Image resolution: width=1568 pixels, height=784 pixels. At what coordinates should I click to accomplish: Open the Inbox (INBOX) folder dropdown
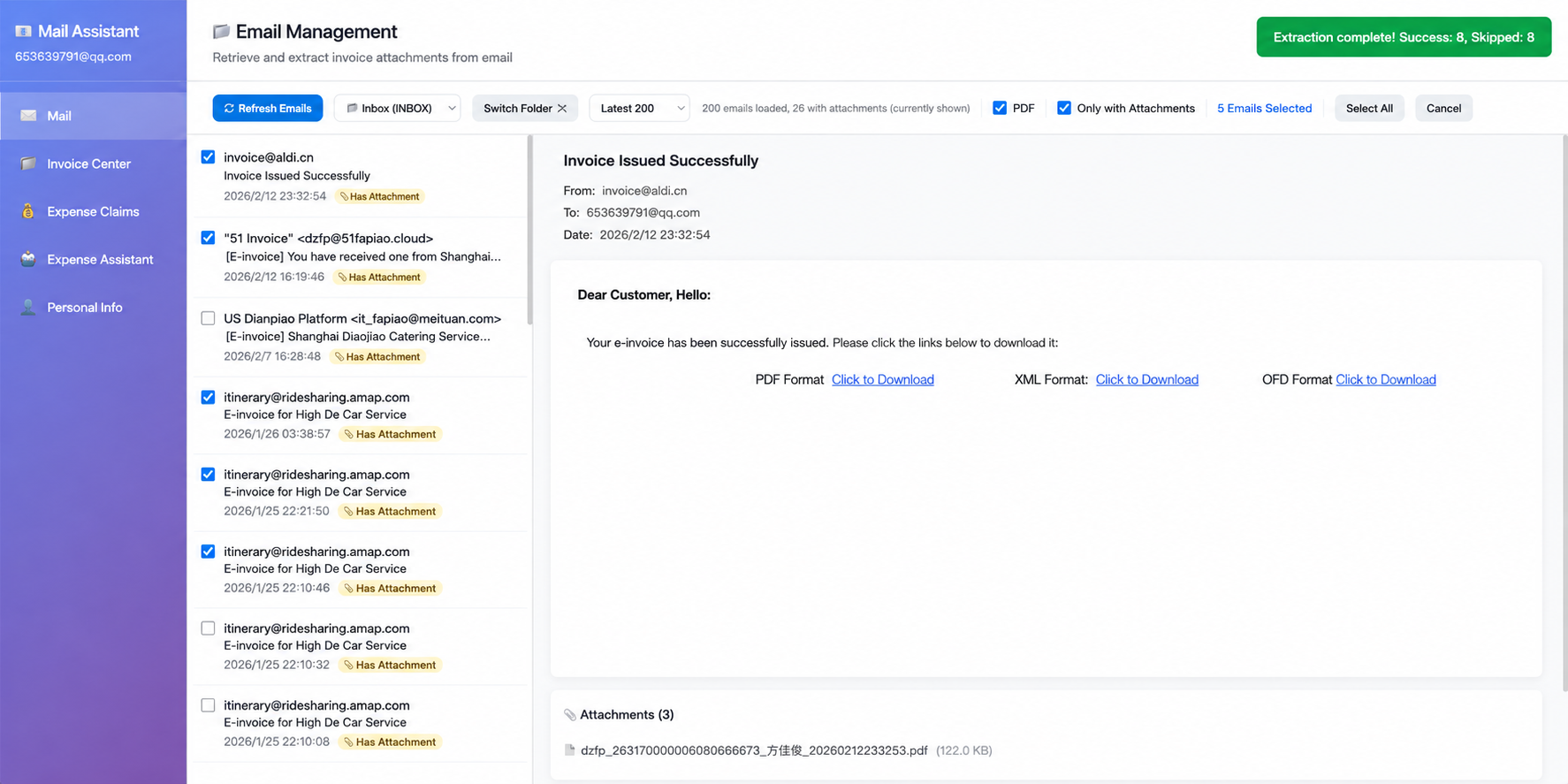(x=398, y=108)
